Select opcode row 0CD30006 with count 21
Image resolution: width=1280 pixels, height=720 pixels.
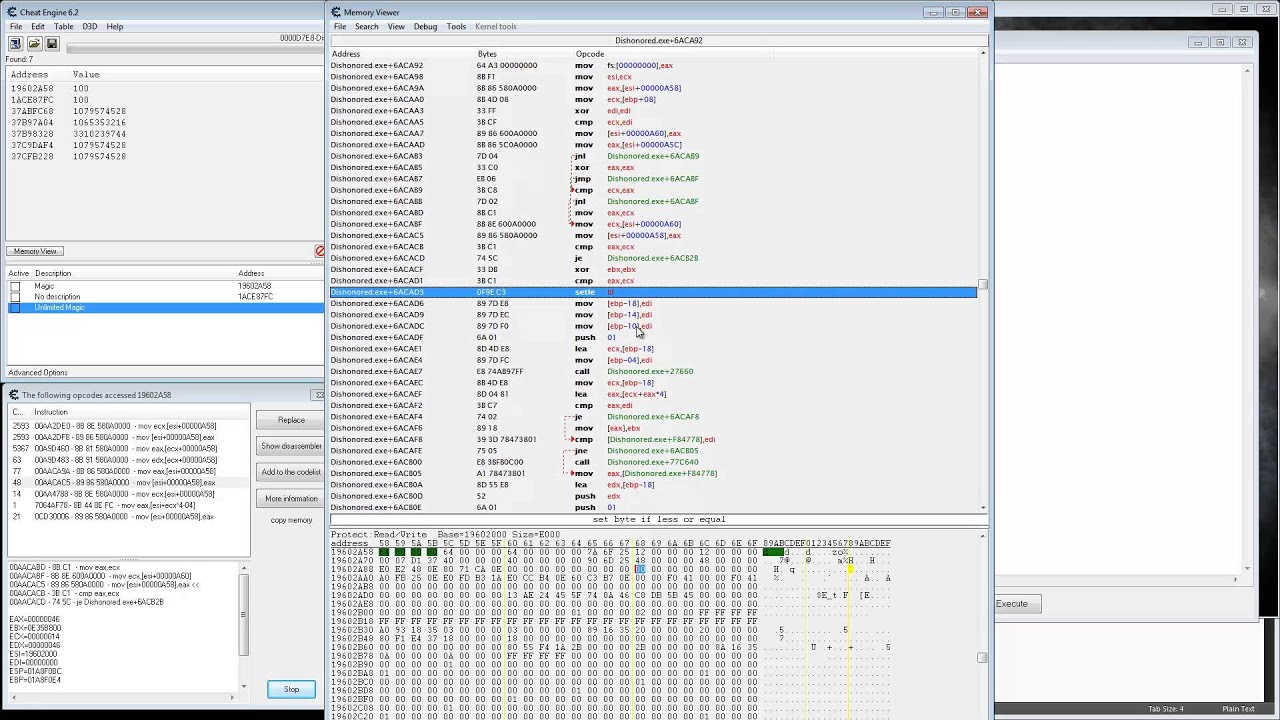(128, 517)
